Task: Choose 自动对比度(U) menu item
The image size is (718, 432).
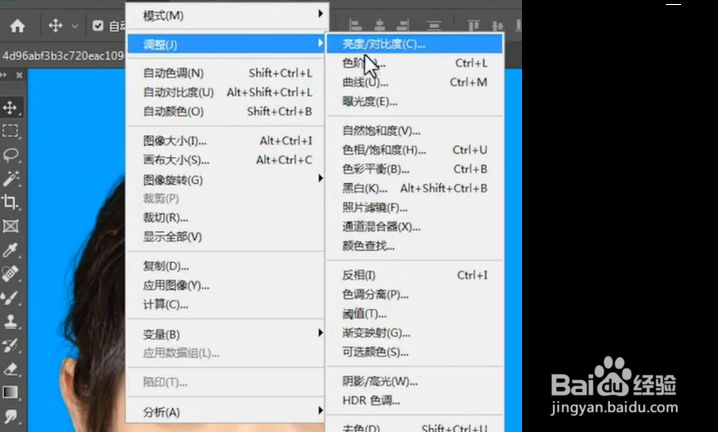Action: 226,93
